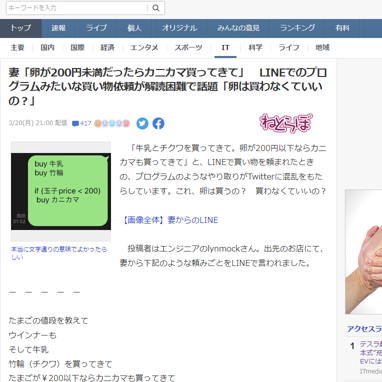Go to the ランキング tab
The image size is (382, 382).
298,28
